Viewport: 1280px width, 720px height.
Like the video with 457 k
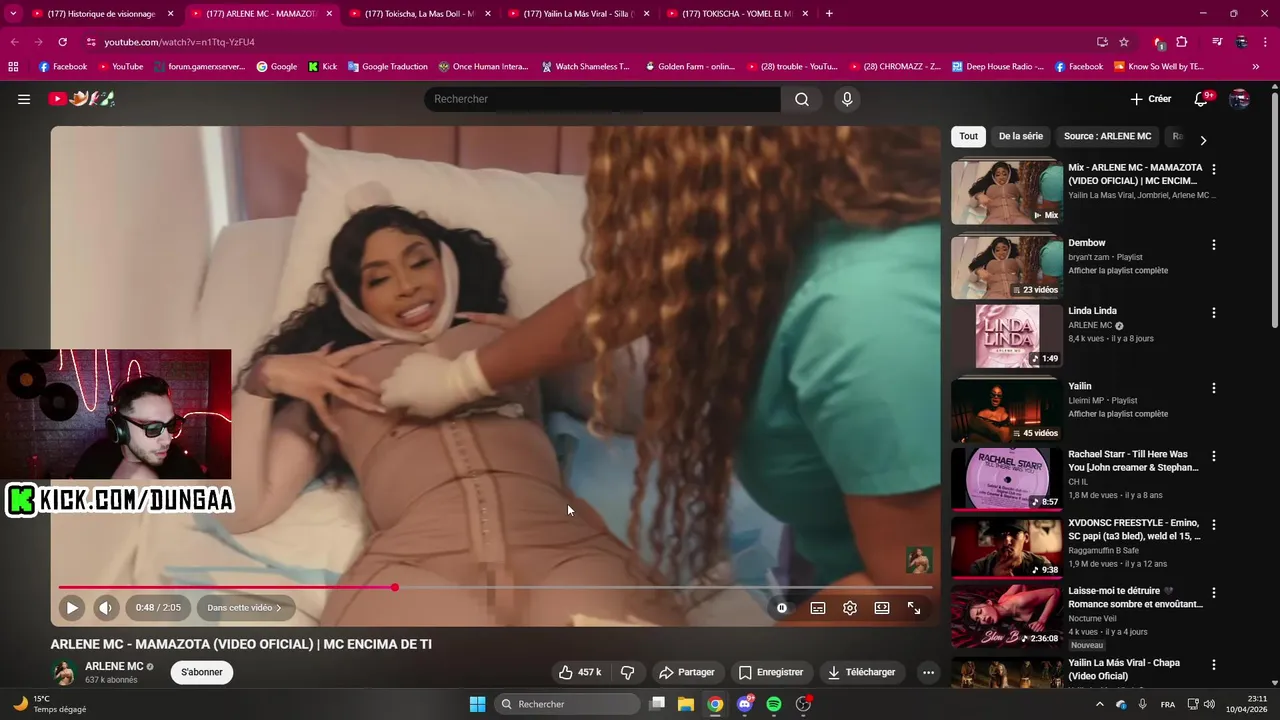pos(579,672)
